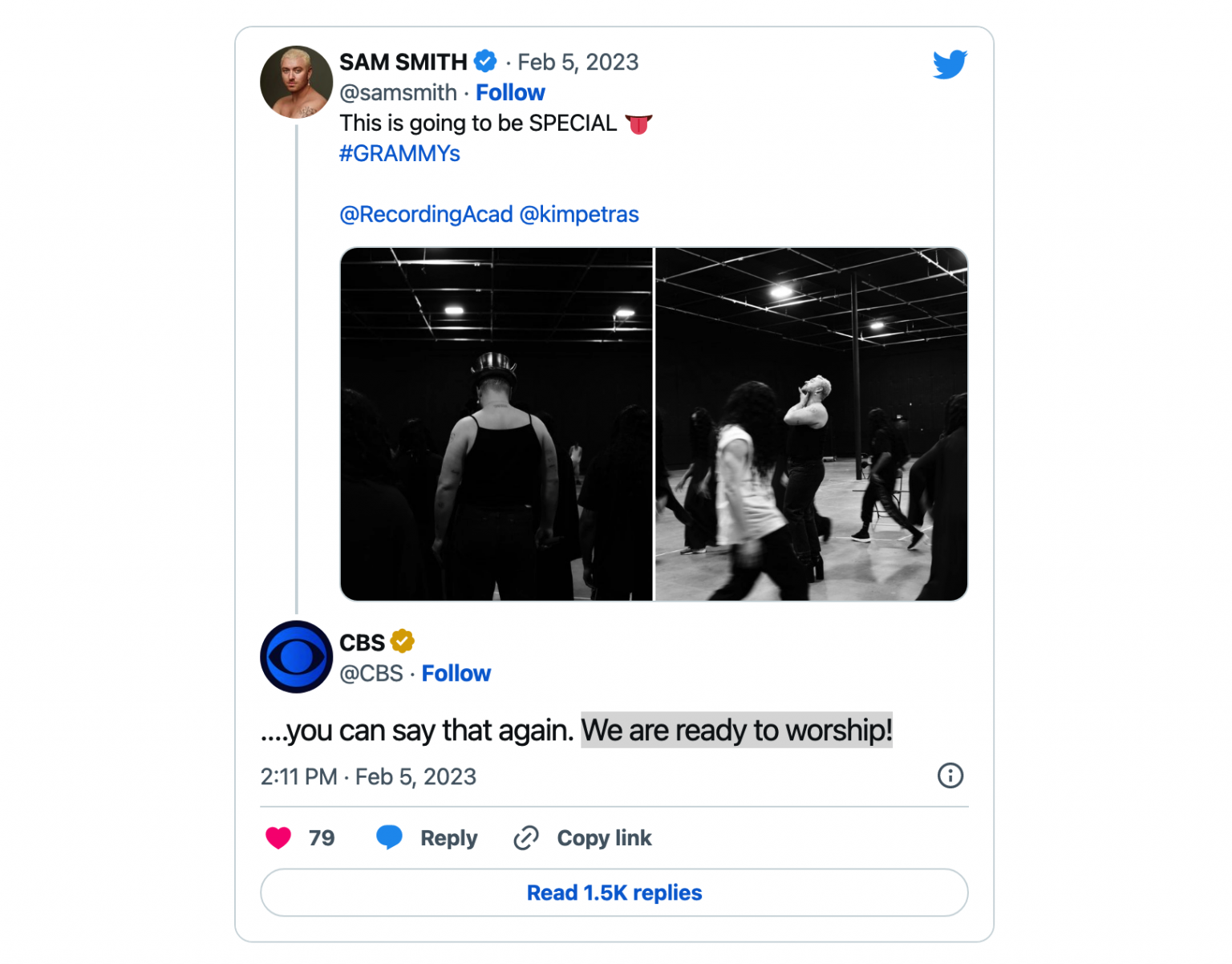
Task: Open right photo of dancers rehearsing
Action: point(811,424)
